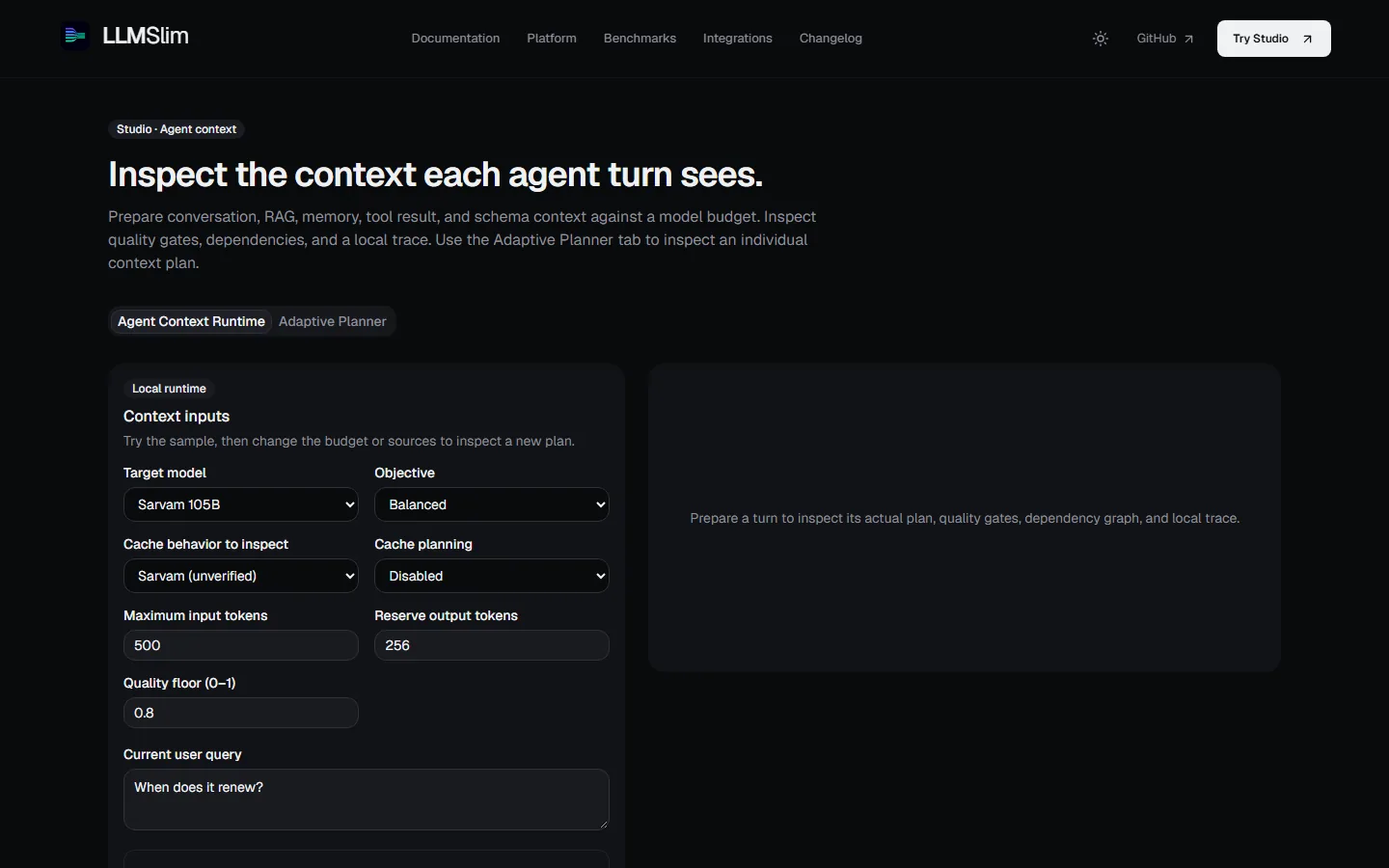Click the LLMSlim brand name text
The width and height of the screenshot is (1389, 868).
(x=146, y=37)
